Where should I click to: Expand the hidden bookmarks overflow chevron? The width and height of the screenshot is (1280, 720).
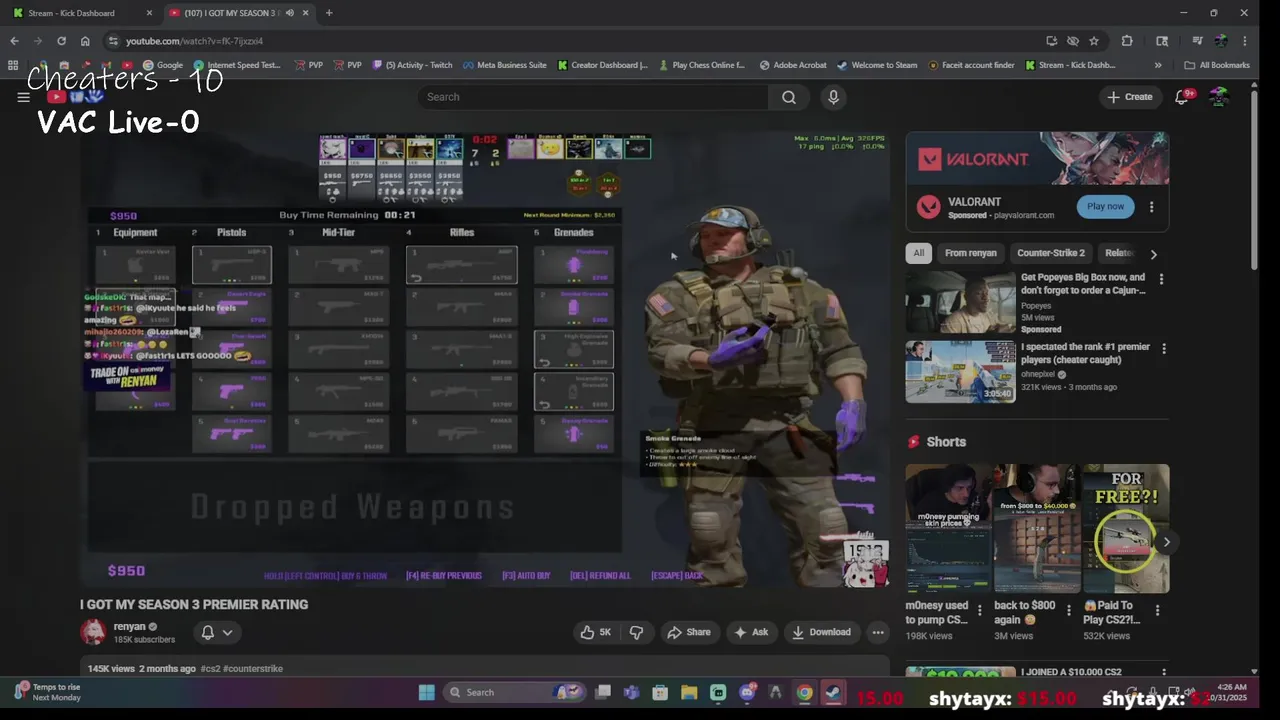pos(1158,65)
